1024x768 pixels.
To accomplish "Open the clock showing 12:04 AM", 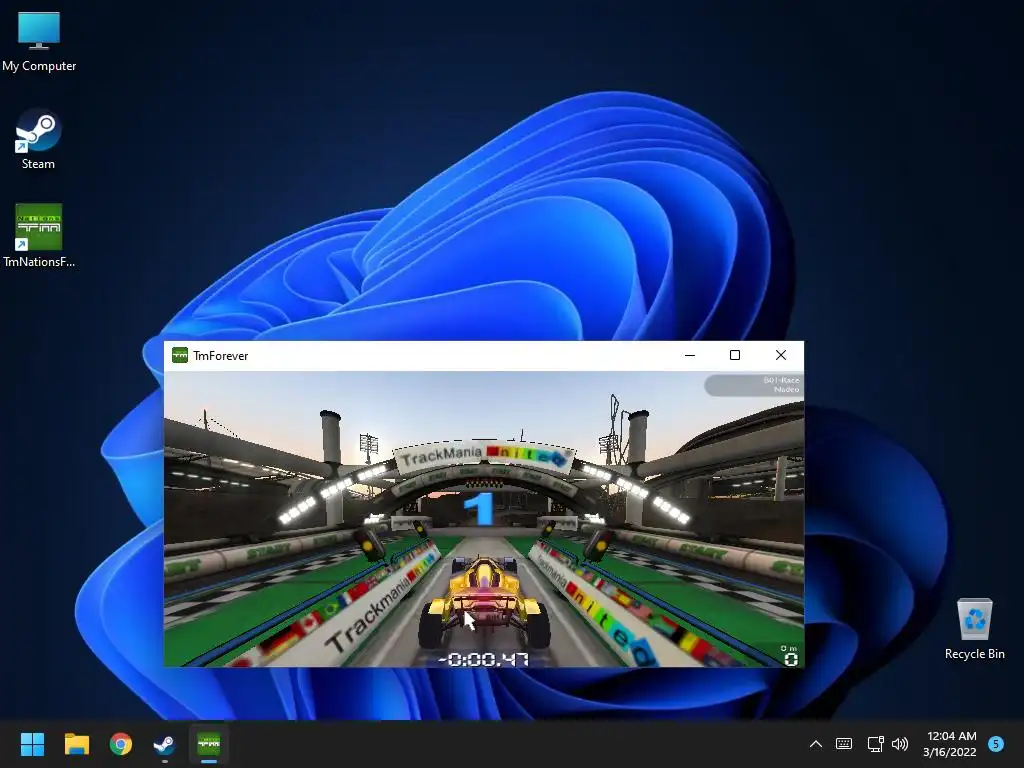I will [x=950, y=744].
